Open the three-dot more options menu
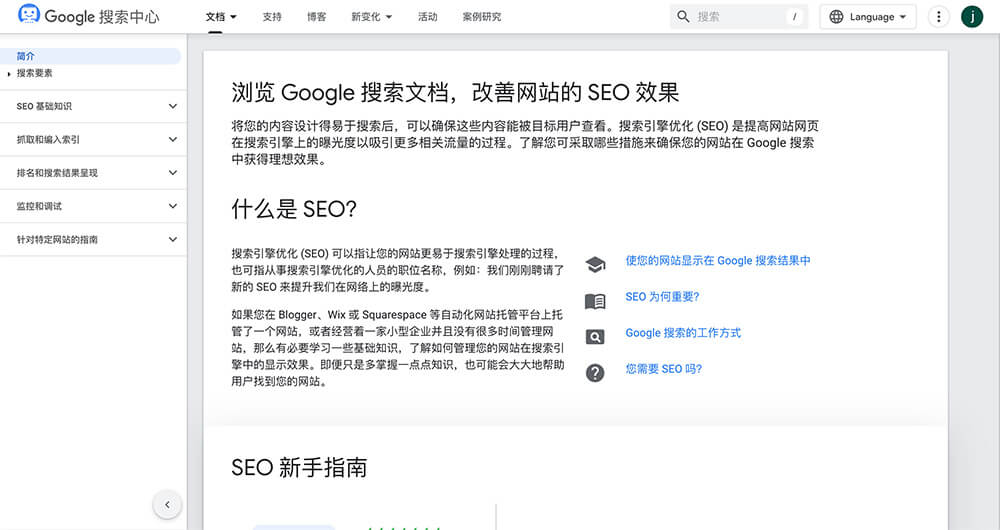The width and height of the screenshot is (1000, 530). pos(938,17)
